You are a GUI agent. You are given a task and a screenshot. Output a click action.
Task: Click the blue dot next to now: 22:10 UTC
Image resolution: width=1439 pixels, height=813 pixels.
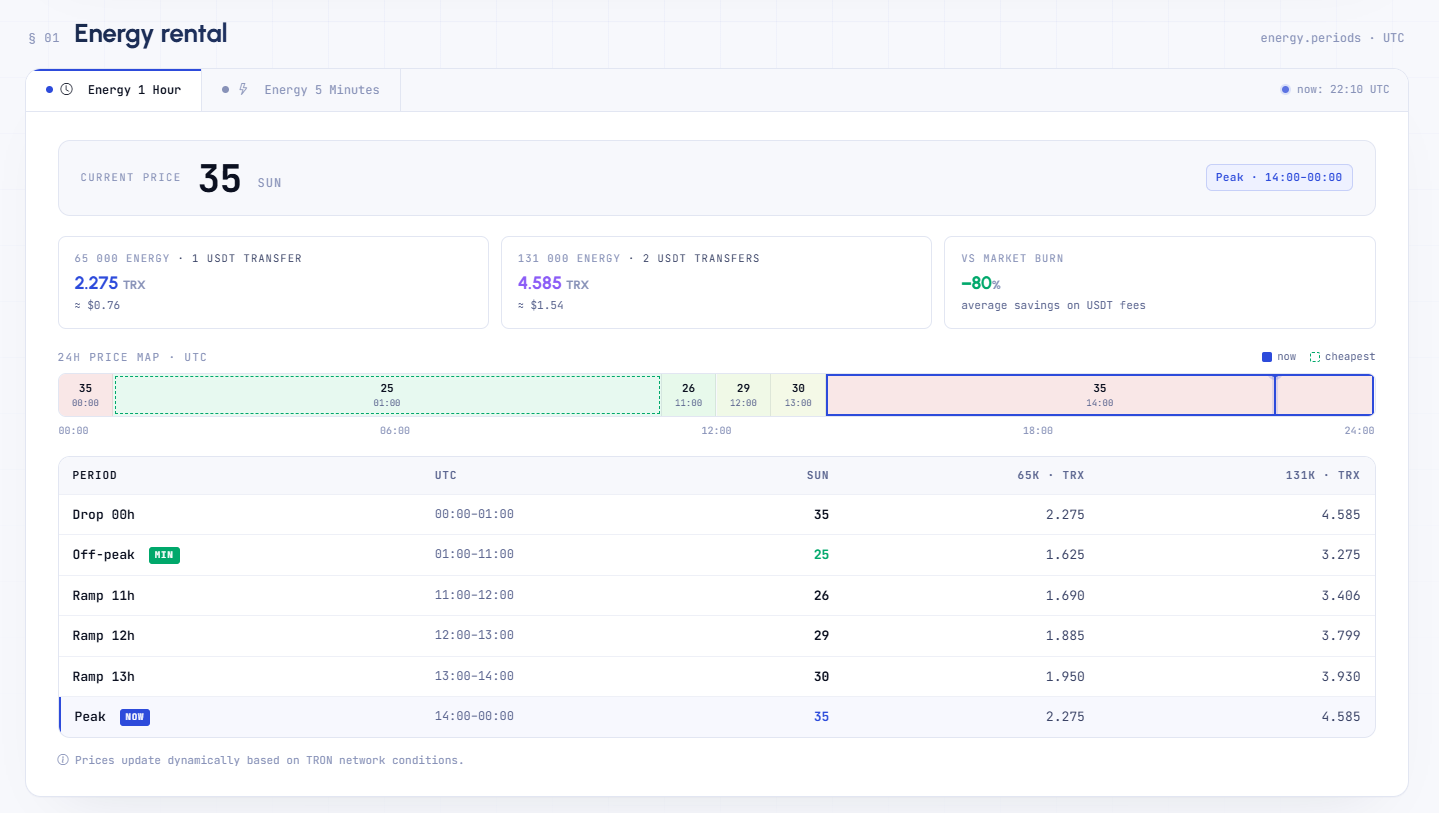pos(1285,90)
